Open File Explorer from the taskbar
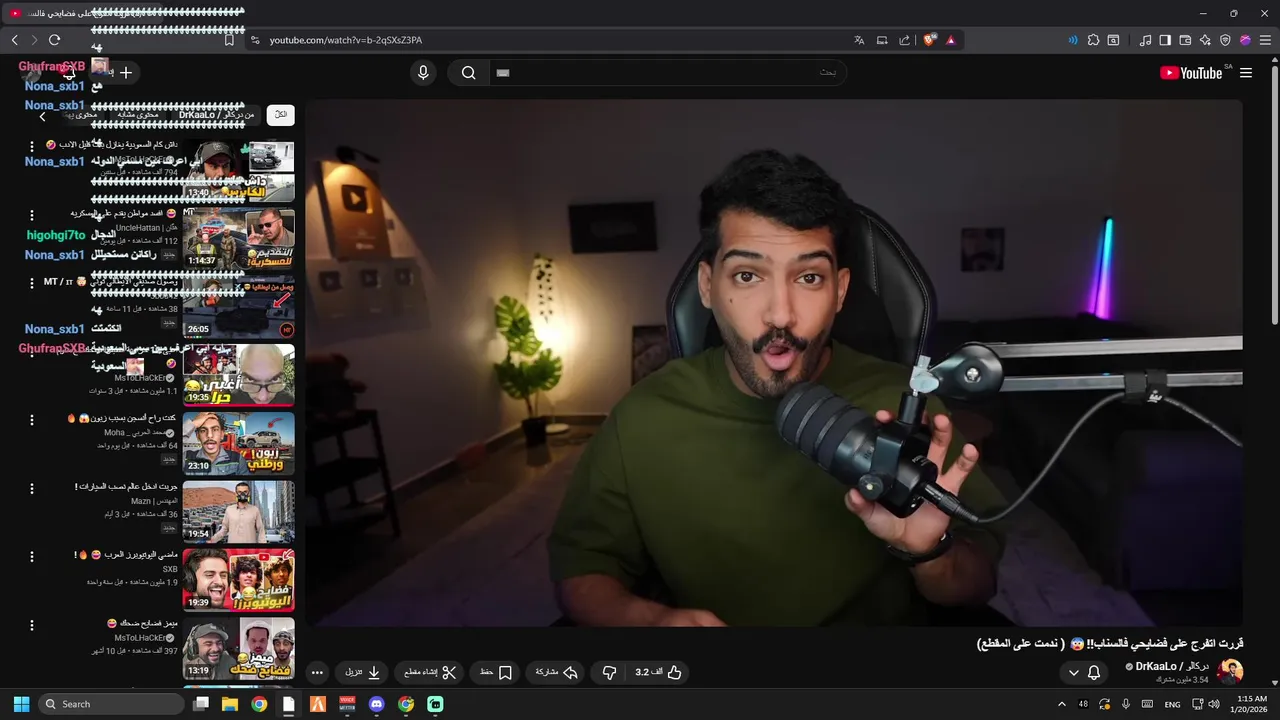 [229, 704]
